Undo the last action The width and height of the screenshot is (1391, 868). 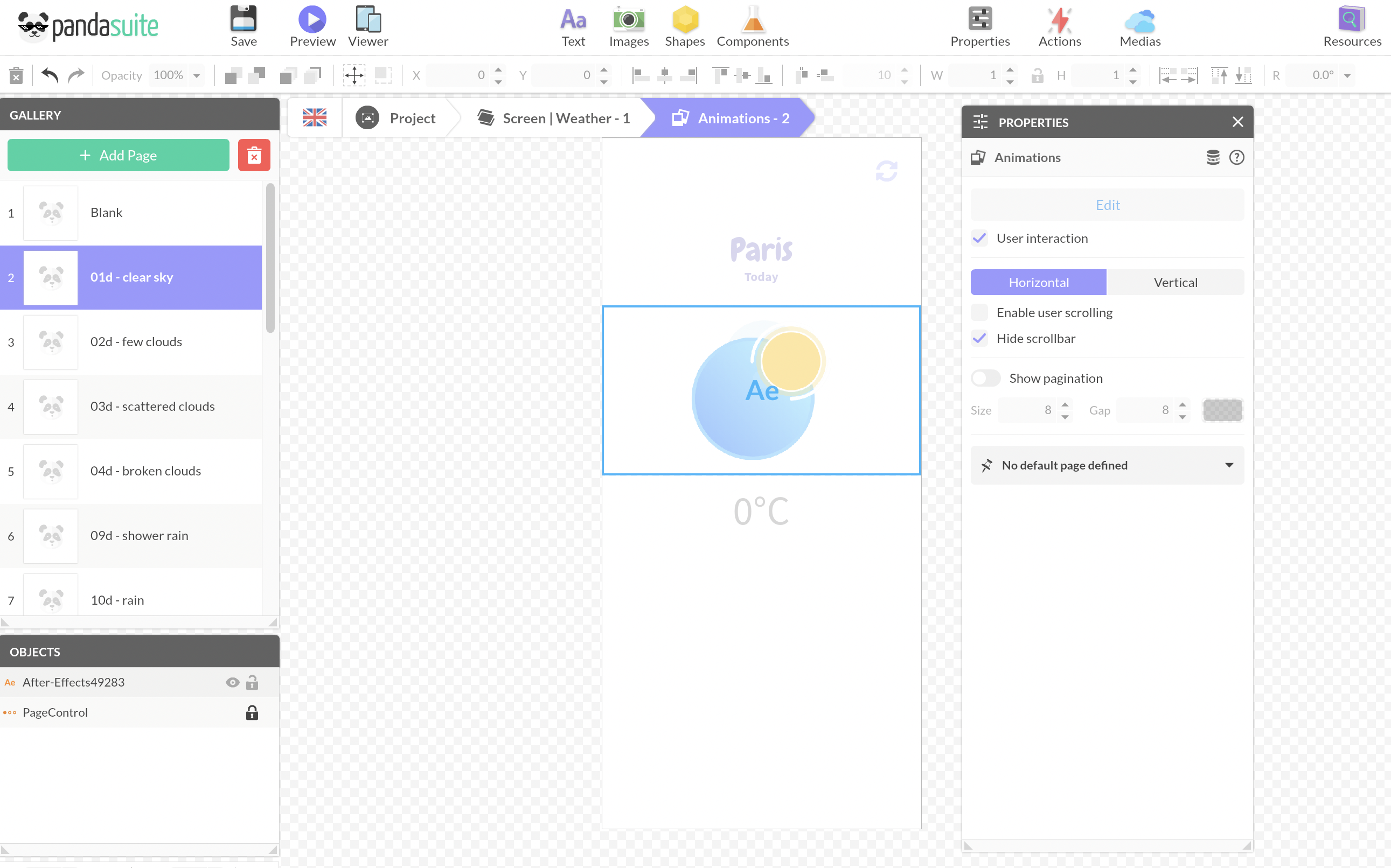point(50,75)
